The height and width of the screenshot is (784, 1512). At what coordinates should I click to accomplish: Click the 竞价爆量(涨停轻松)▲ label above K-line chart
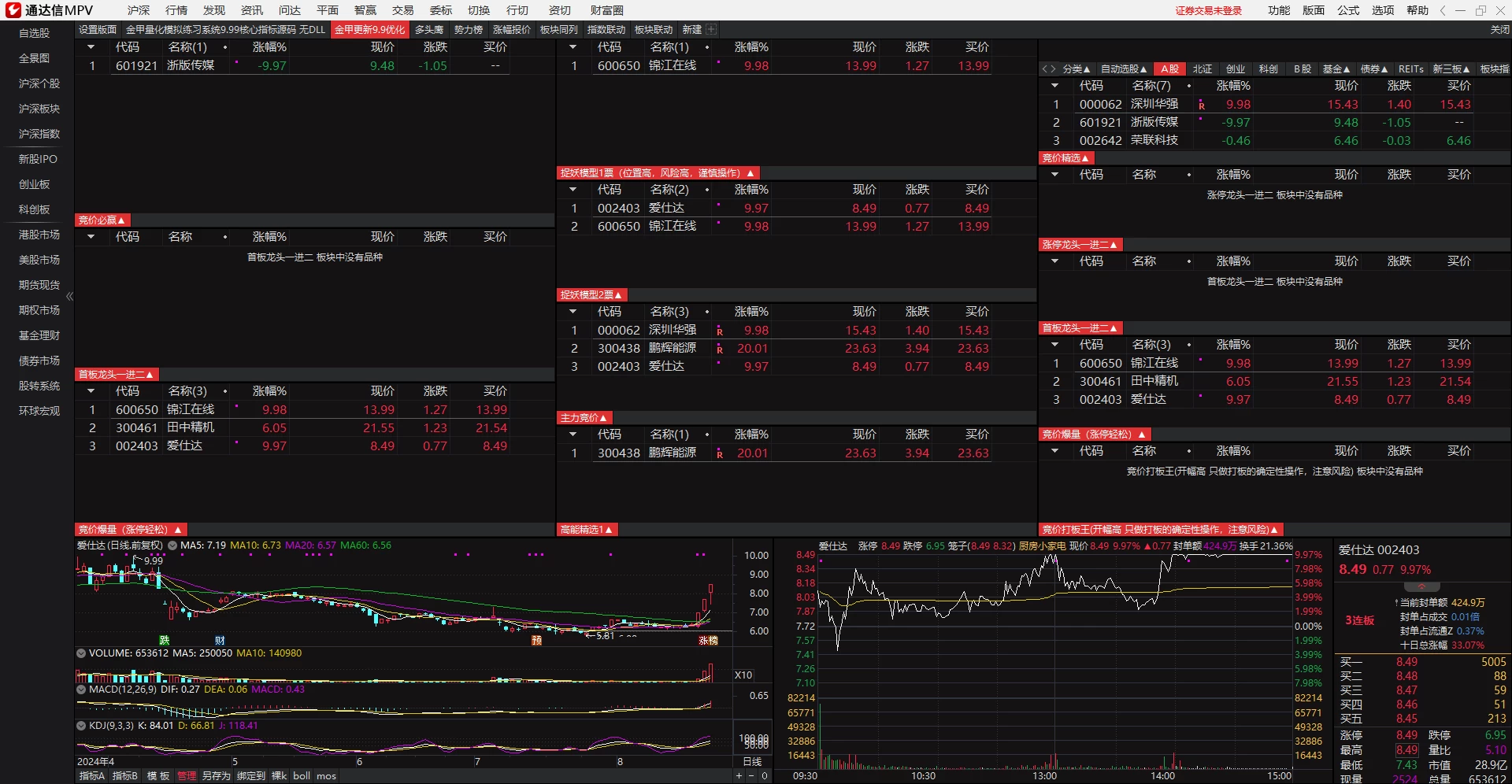coord(131,530)
